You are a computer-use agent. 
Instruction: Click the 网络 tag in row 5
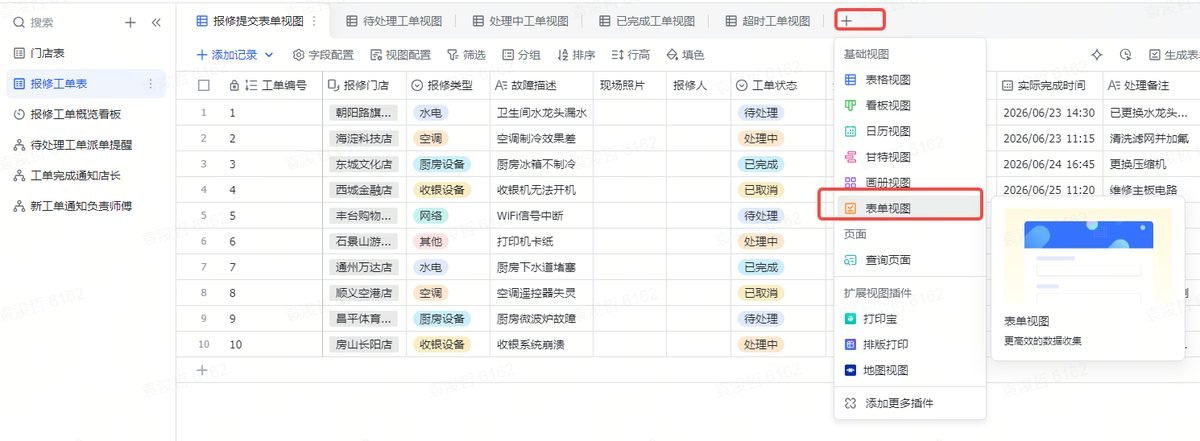click(431, 216)
